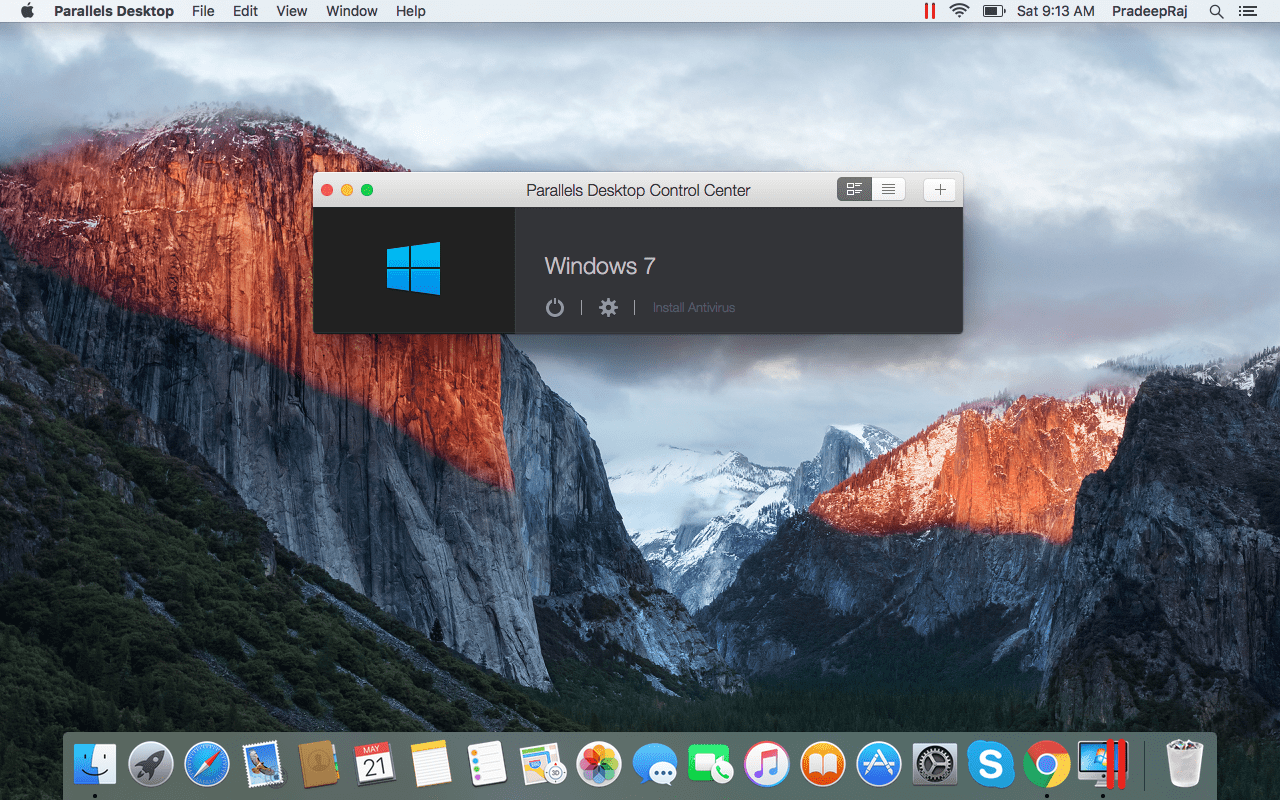The image size is (1280, 800).
Task: Check the battery status icon
Action: tap(993, 11)
